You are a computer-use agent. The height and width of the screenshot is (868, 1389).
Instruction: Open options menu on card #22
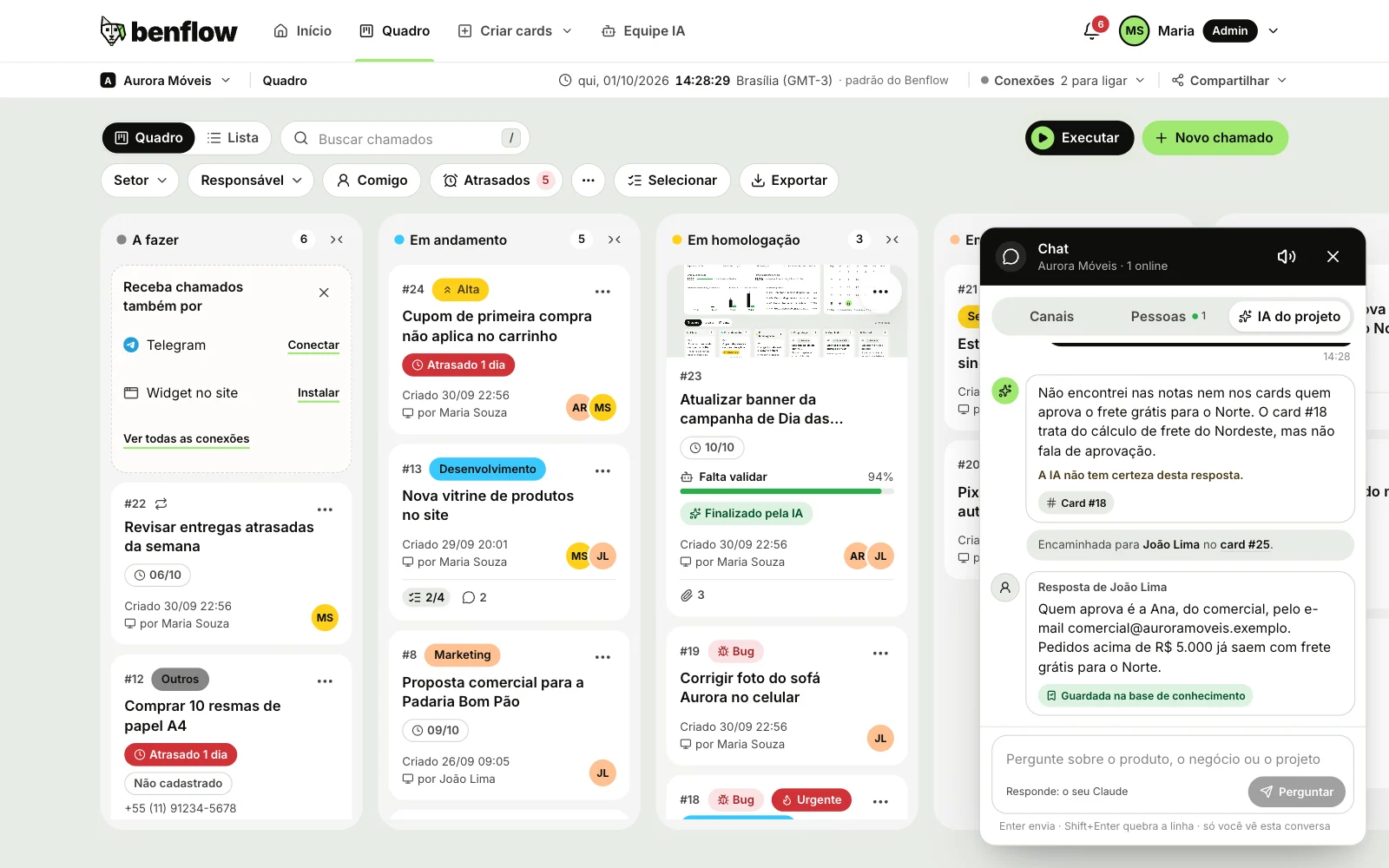[x=325, y=510]
